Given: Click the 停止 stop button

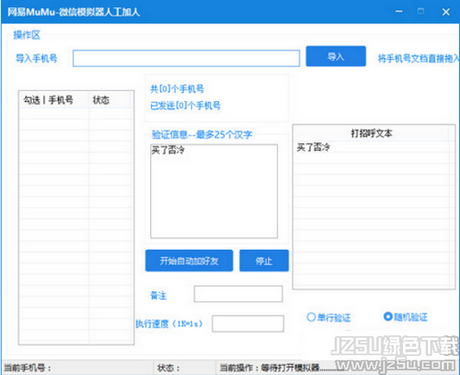Looking at the screenshot, I should (264, 260).
